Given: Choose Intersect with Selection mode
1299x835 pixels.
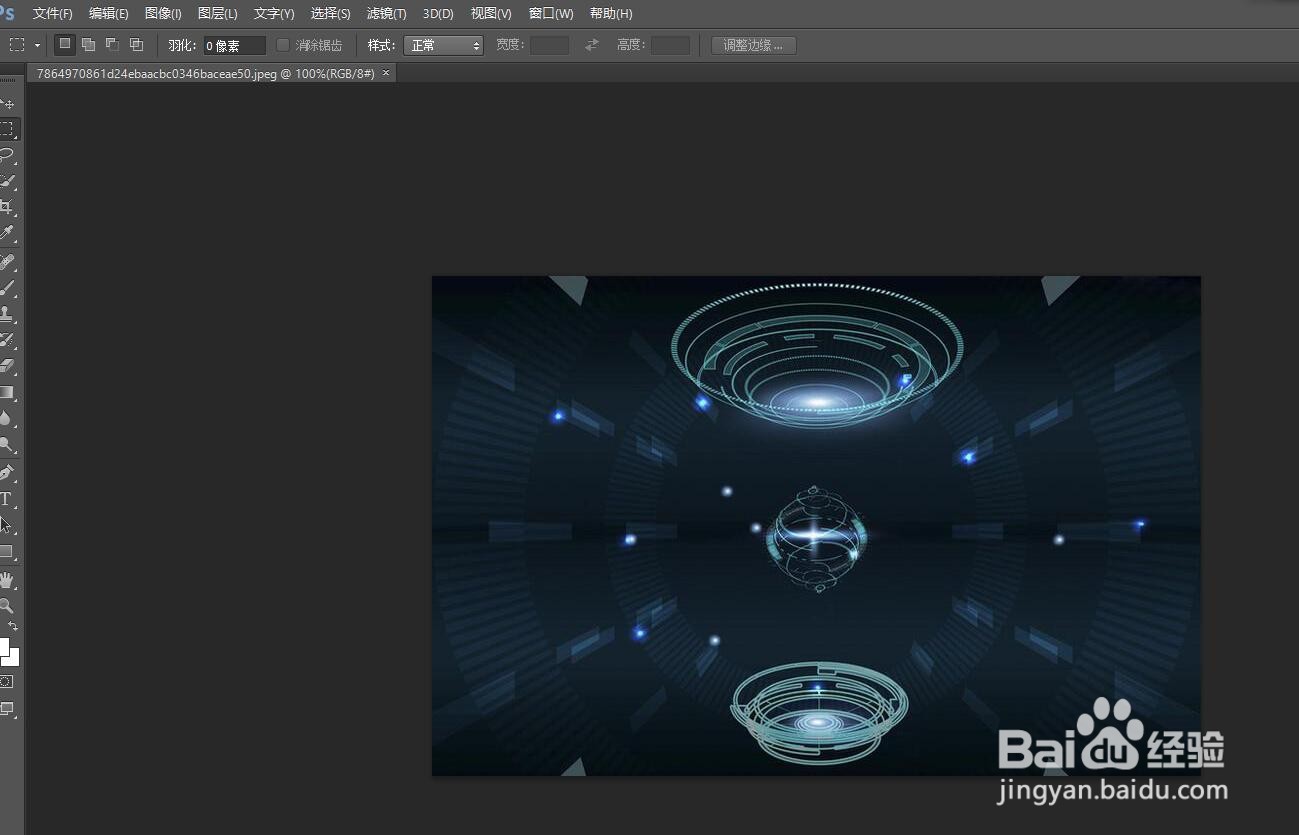Looking at the screenshot, I should pos(136,44).
